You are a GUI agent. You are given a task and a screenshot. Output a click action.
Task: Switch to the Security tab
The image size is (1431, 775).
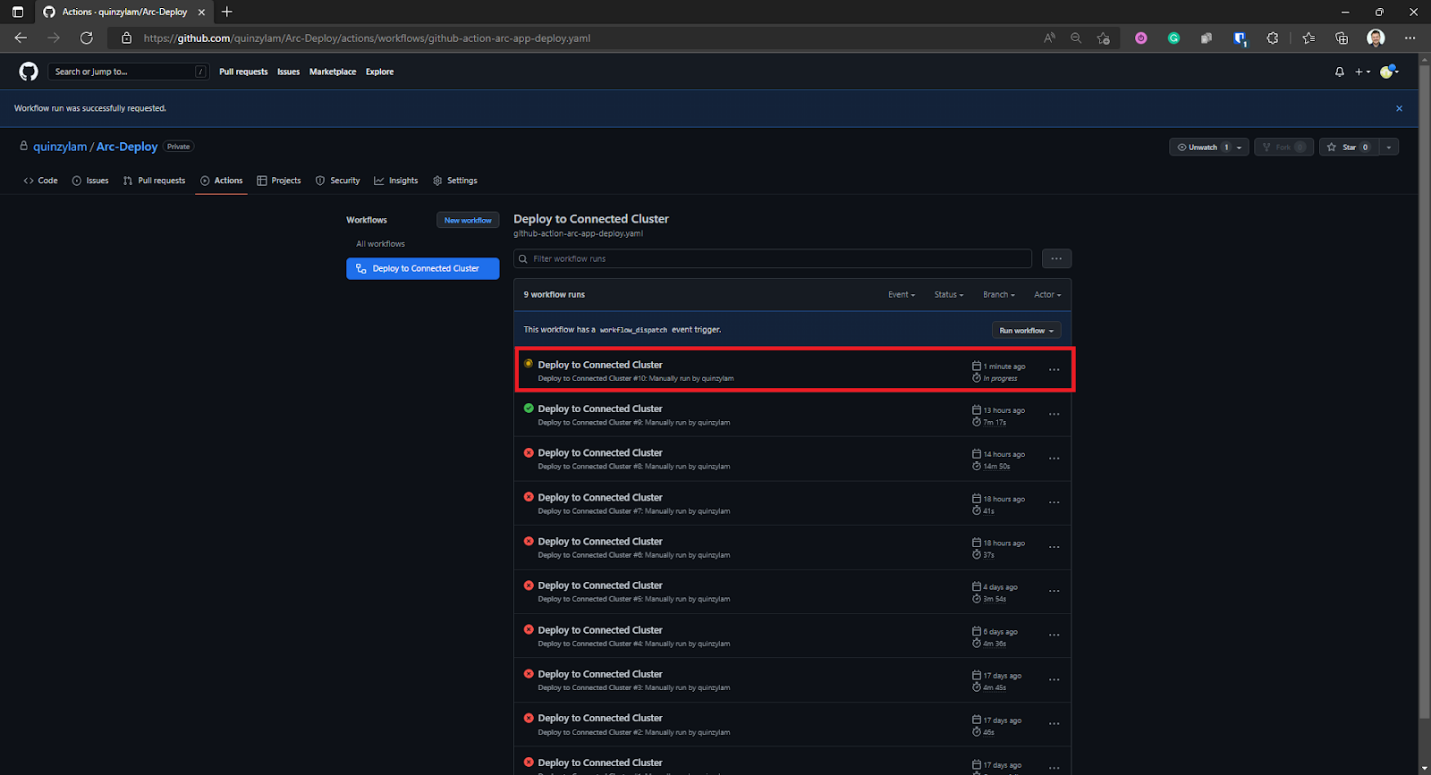pos(338,181)
